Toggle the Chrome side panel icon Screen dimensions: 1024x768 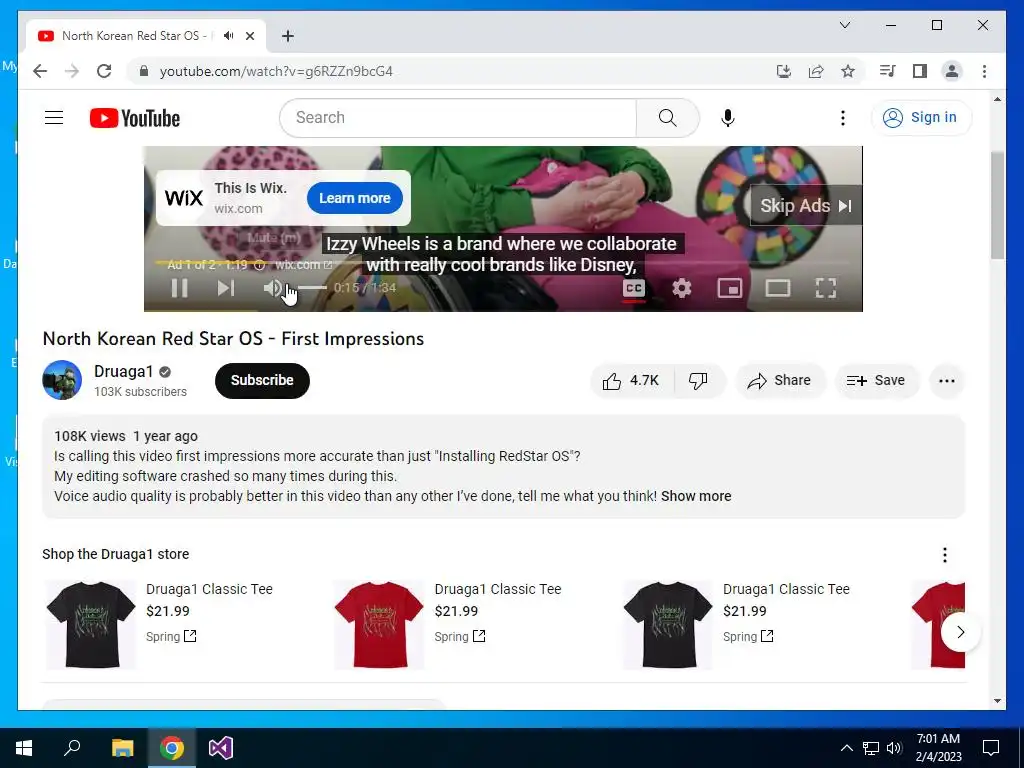click(920, 71)
